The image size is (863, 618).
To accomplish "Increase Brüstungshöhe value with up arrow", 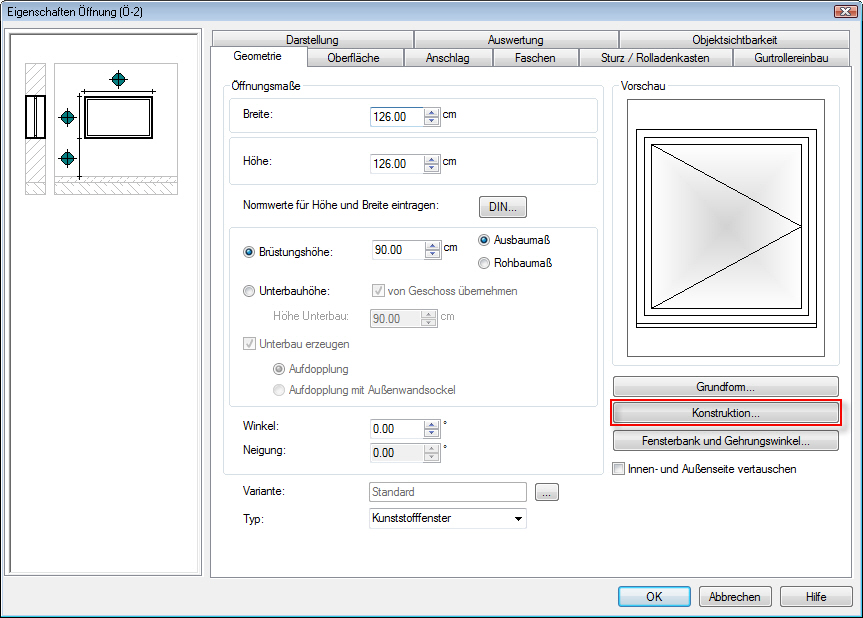I will tap(433, 245).
